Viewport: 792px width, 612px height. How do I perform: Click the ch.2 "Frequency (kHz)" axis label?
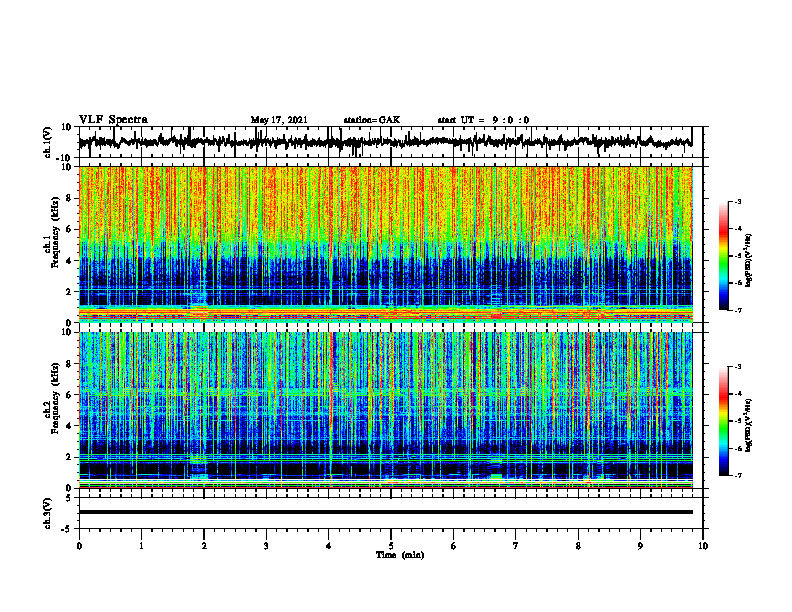tap(55, 398)
